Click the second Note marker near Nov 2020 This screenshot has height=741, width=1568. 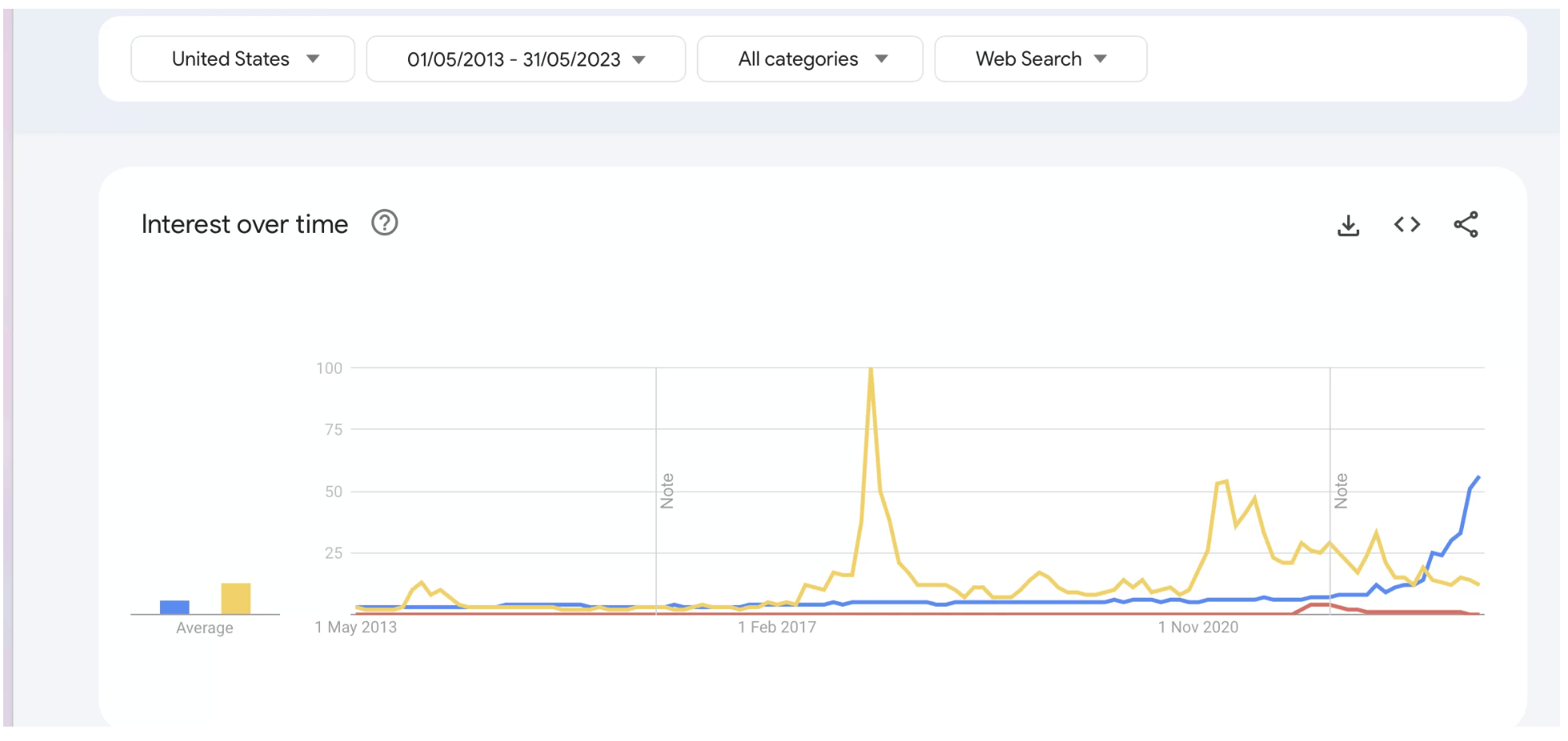point(1341,491)
